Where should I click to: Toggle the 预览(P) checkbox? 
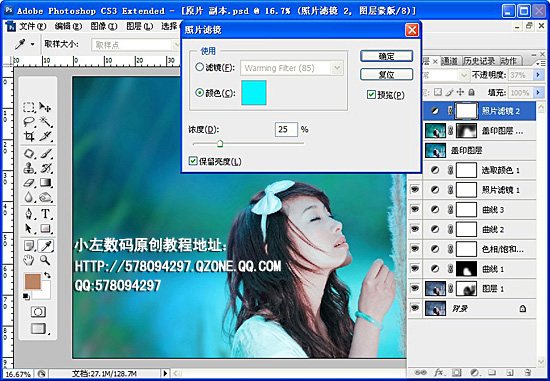[371, 94]
